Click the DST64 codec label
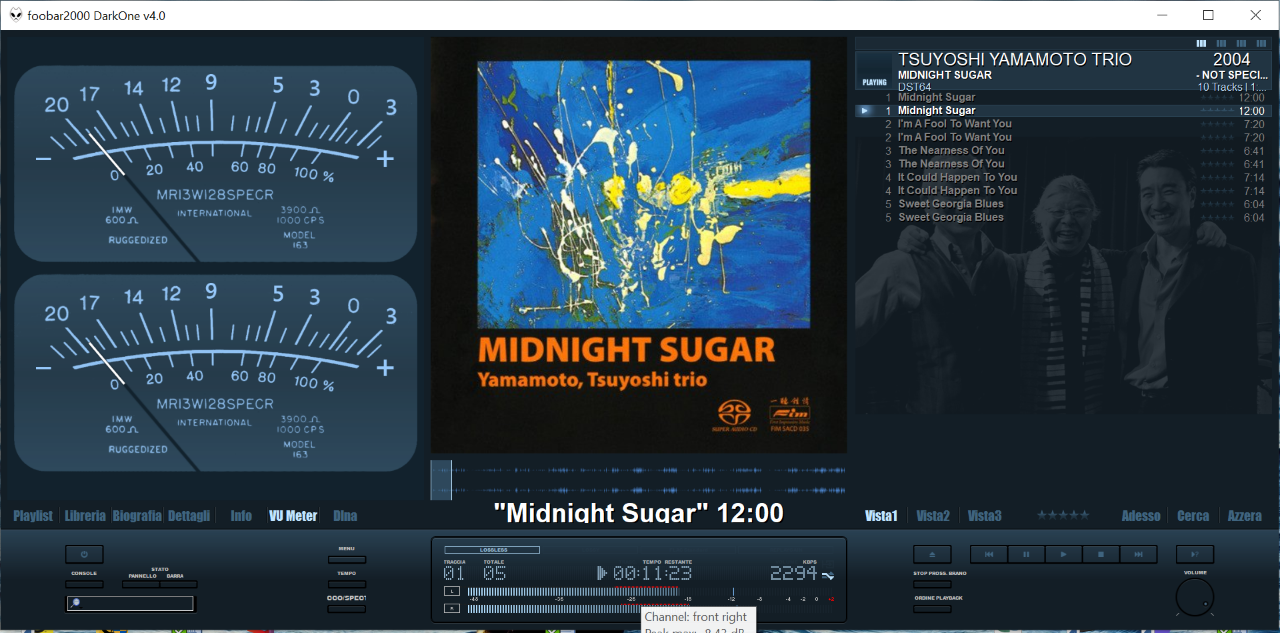 pyautogui.click(x=914, y=88)
